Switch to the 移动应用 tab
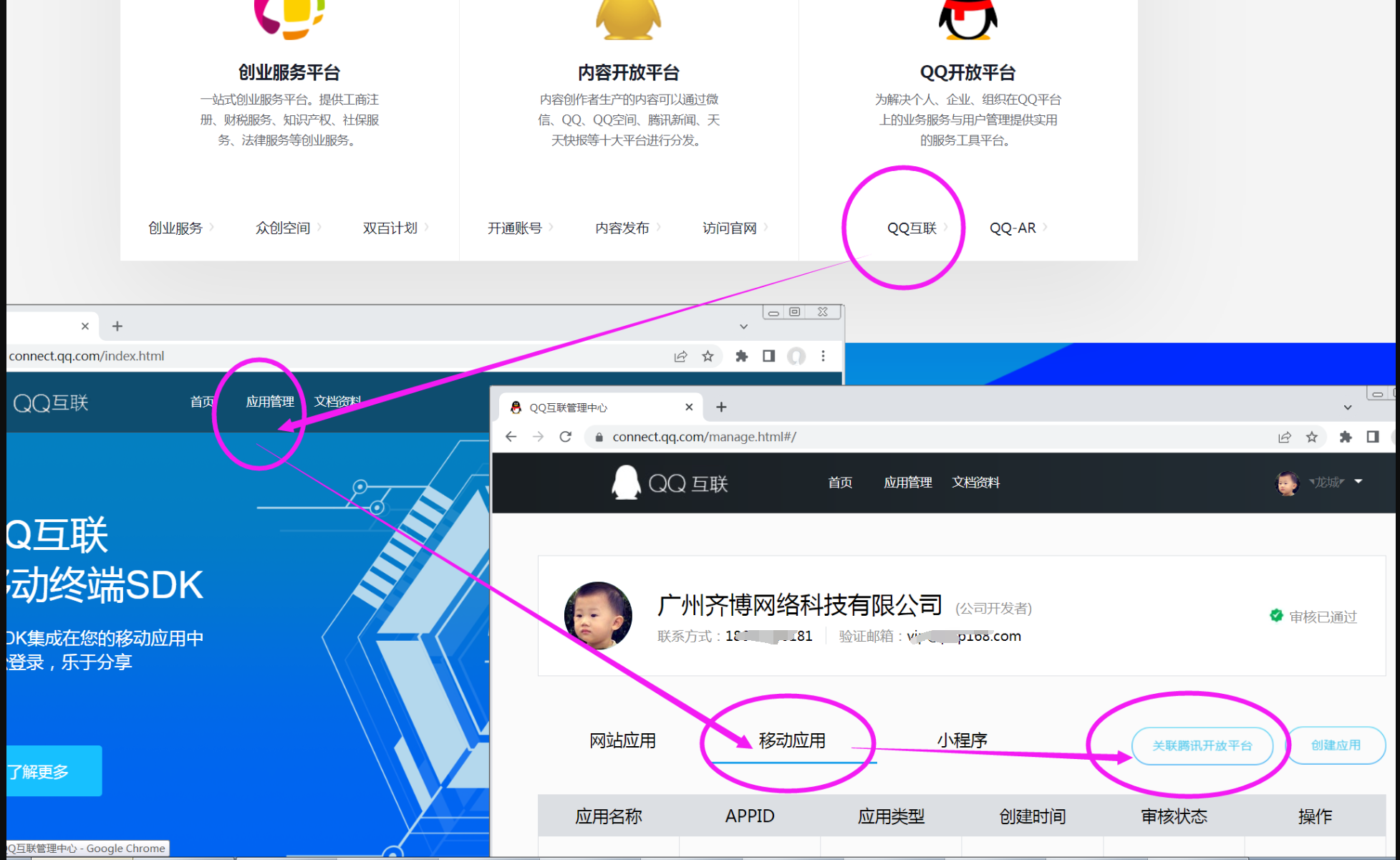 (x=791, y=740)
